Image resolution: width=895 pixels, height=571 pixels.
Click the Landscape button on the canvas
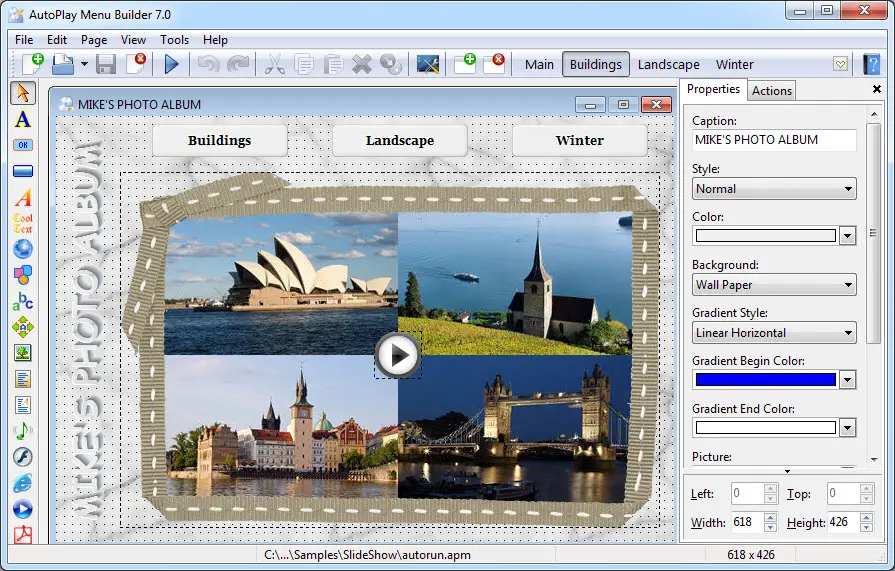point(399,140)
